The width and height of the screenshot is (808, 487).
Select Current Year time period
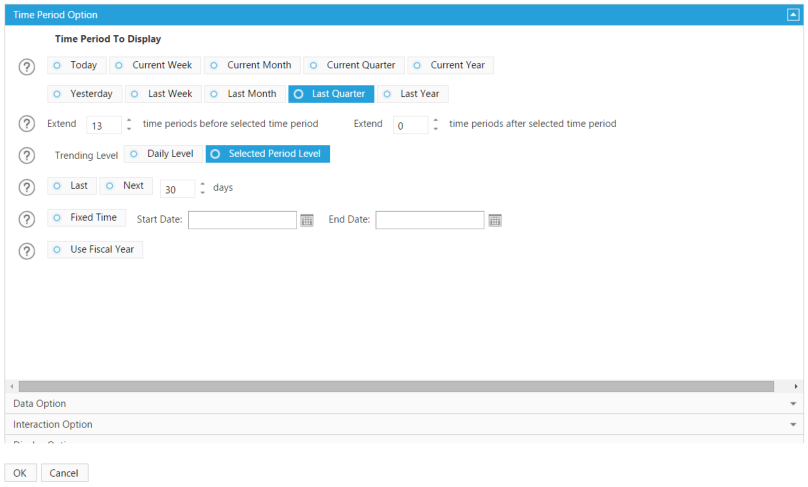click(x=450, y=65)
